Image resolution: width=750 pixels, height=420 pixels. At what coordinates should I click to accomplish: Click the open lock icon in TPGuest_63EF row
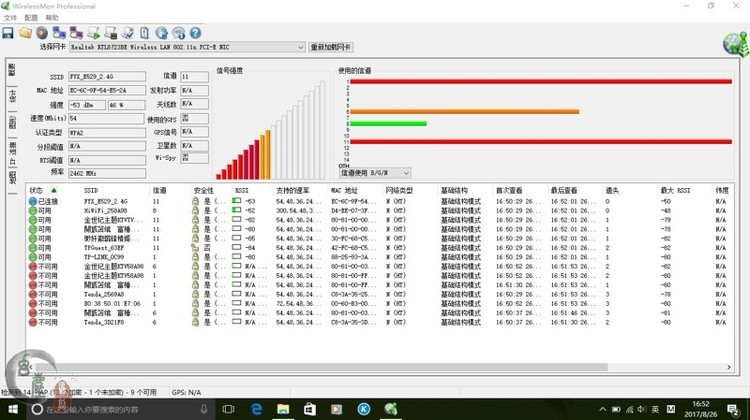(x=195, y=248)
